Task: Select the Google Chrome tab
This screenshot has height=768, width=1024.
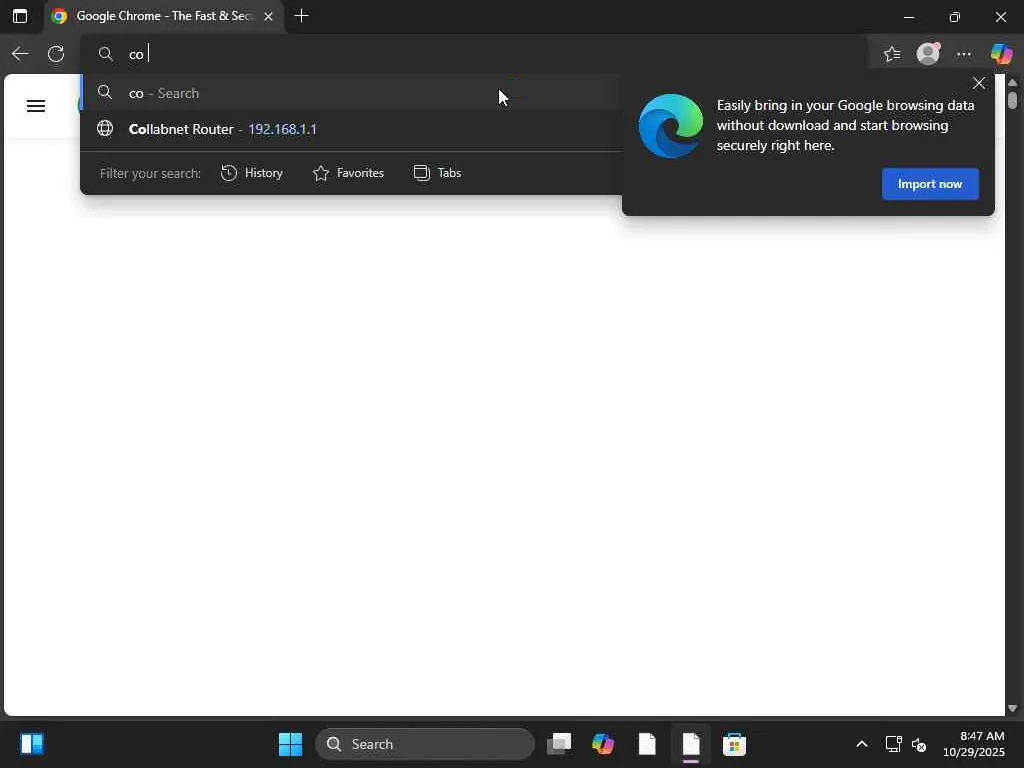Action: [163, 16]
